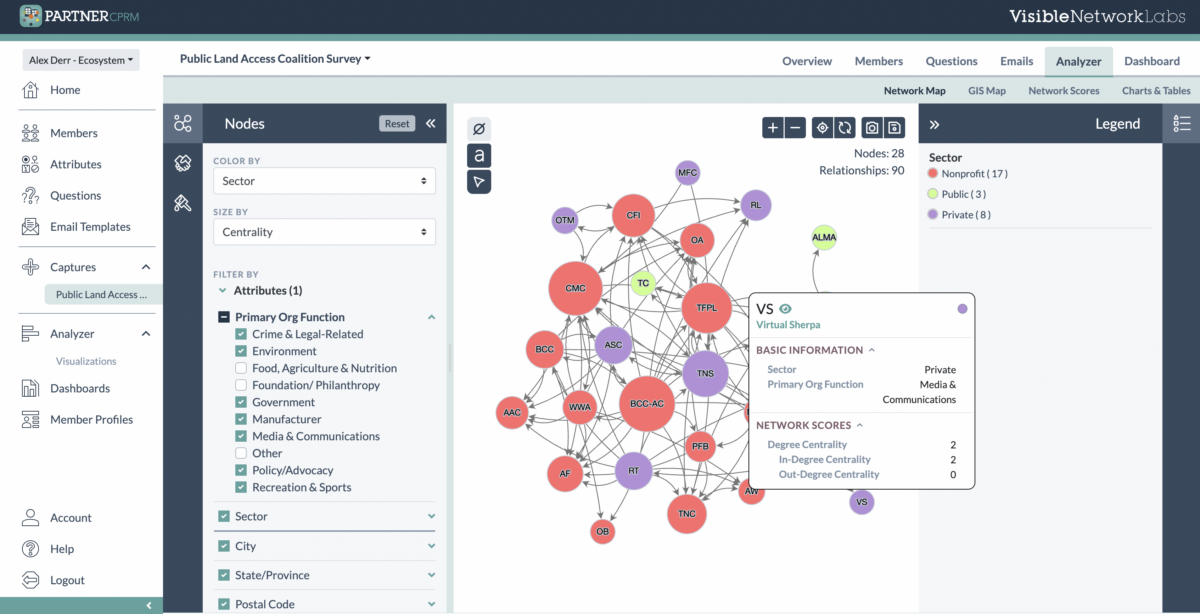1200x614 pixels.
Task: Check Food, Agriculture & Nutrition filter
Action: [241, 368]
